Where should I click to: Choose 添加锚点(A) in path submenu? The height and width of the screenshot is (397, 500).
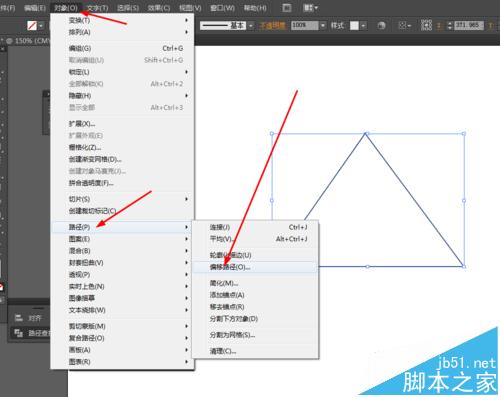(255, 295)
